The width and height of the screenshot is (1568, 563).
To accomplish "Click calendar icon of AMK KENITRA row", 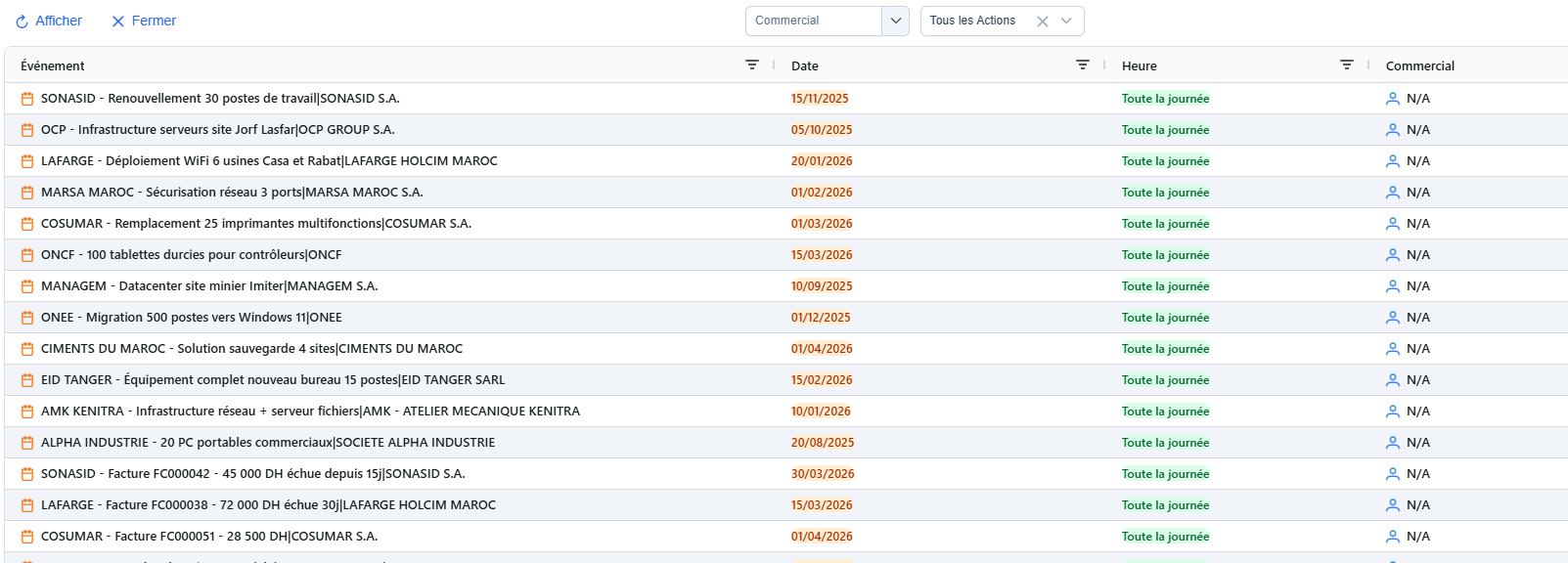I will pyautogui.click(x=27, y=411).
